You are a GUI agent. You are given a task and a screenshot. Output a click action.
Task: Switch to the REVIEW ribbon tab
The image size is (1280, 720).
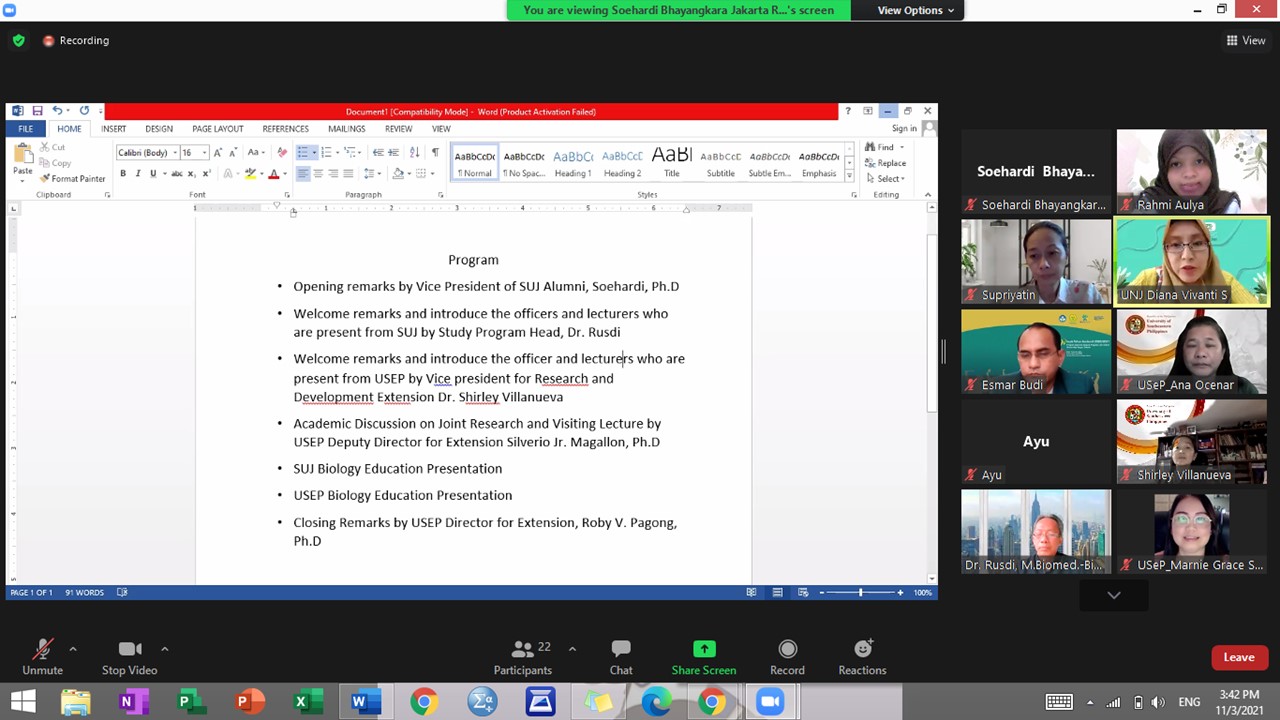tap(398, 129)
